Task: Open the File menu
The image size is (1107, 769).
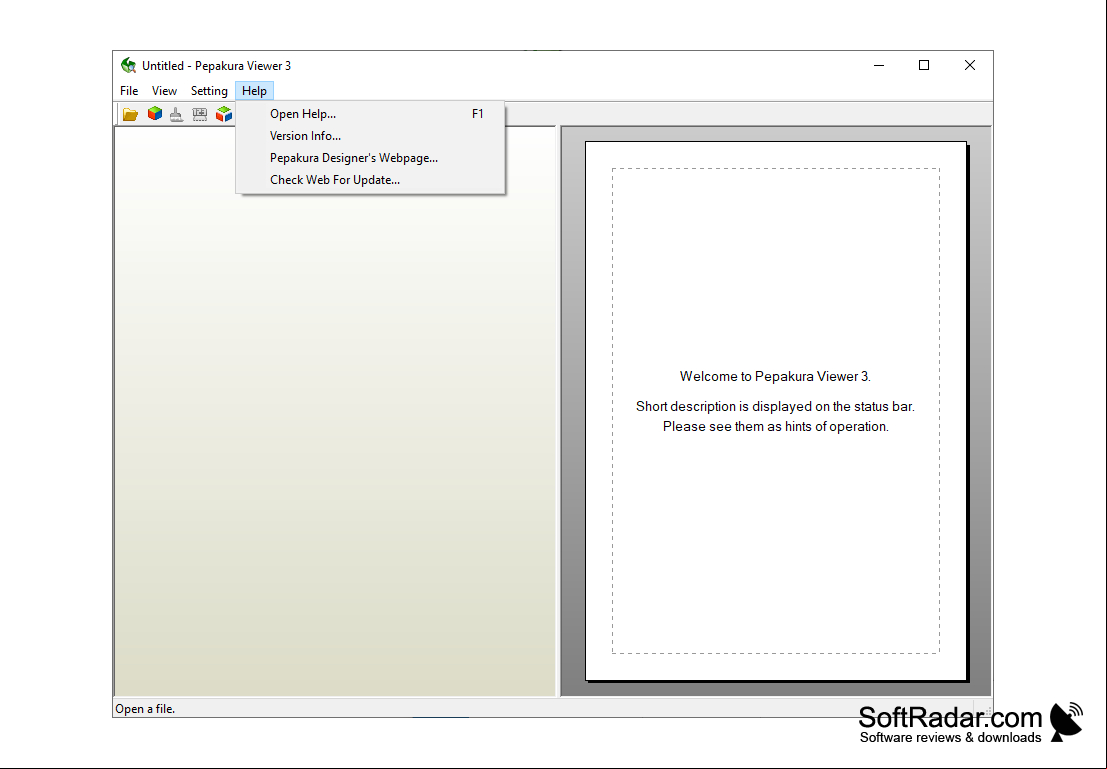Action: coord(128,90)
